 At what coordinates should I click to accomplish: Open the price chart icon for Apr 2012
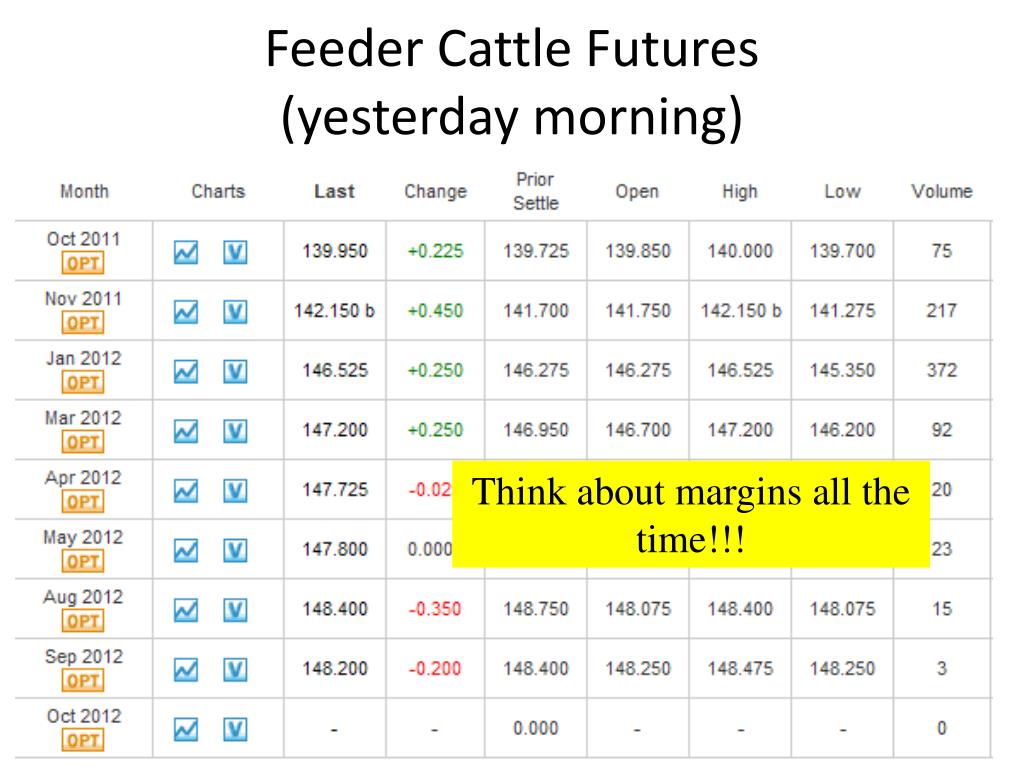tap(186, 491)
